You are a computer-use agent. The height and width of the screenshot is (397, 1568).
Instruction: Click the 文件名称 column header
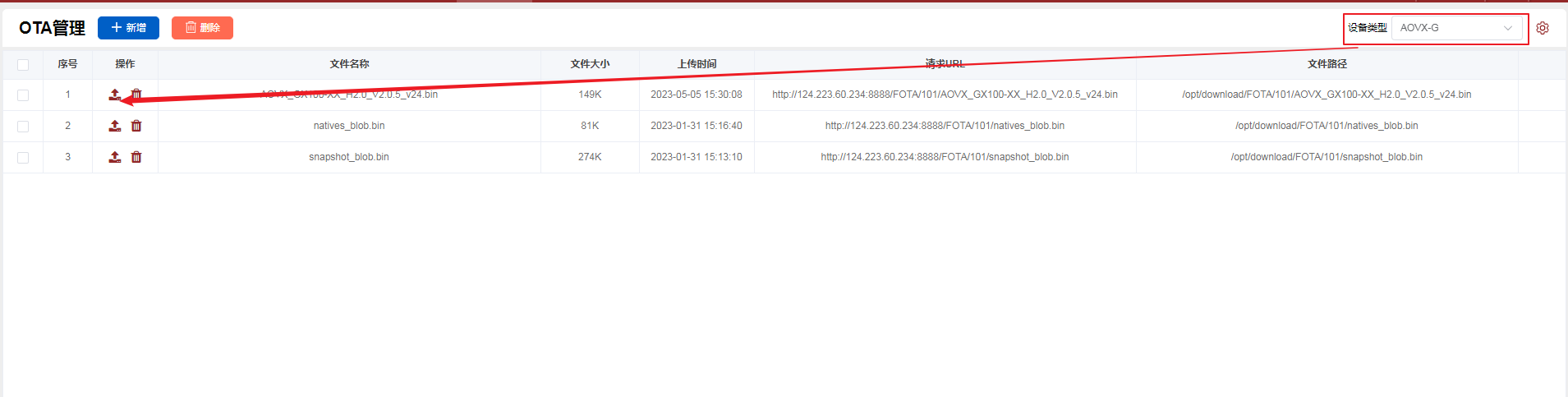pyautogui.click(x=349, y=64)
